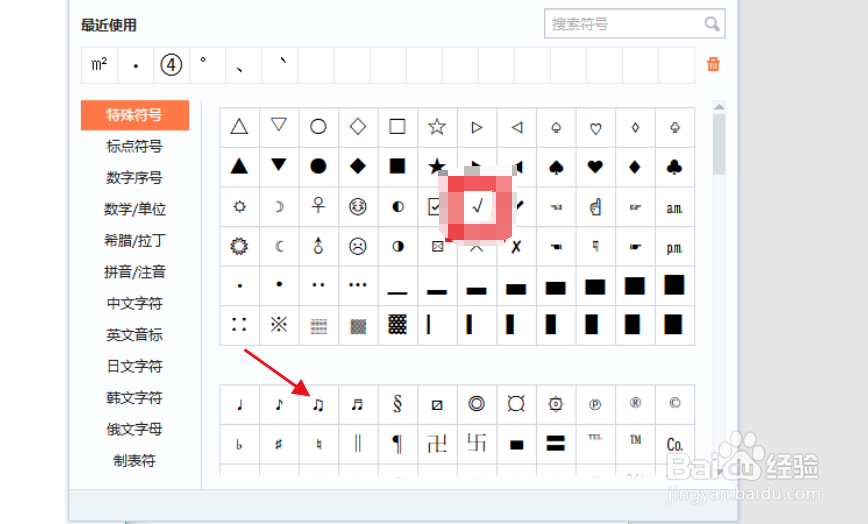Insert the copyright © symbol
Viewport: 868px width, 524px height.
pos(675,405)
